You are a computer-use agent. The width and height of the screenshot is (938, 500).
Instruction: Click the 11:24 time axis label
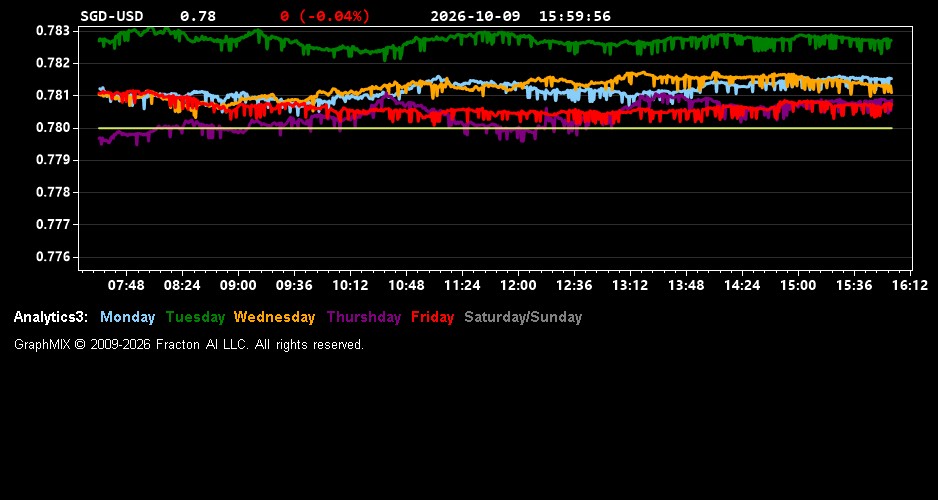tap(462, 285)
